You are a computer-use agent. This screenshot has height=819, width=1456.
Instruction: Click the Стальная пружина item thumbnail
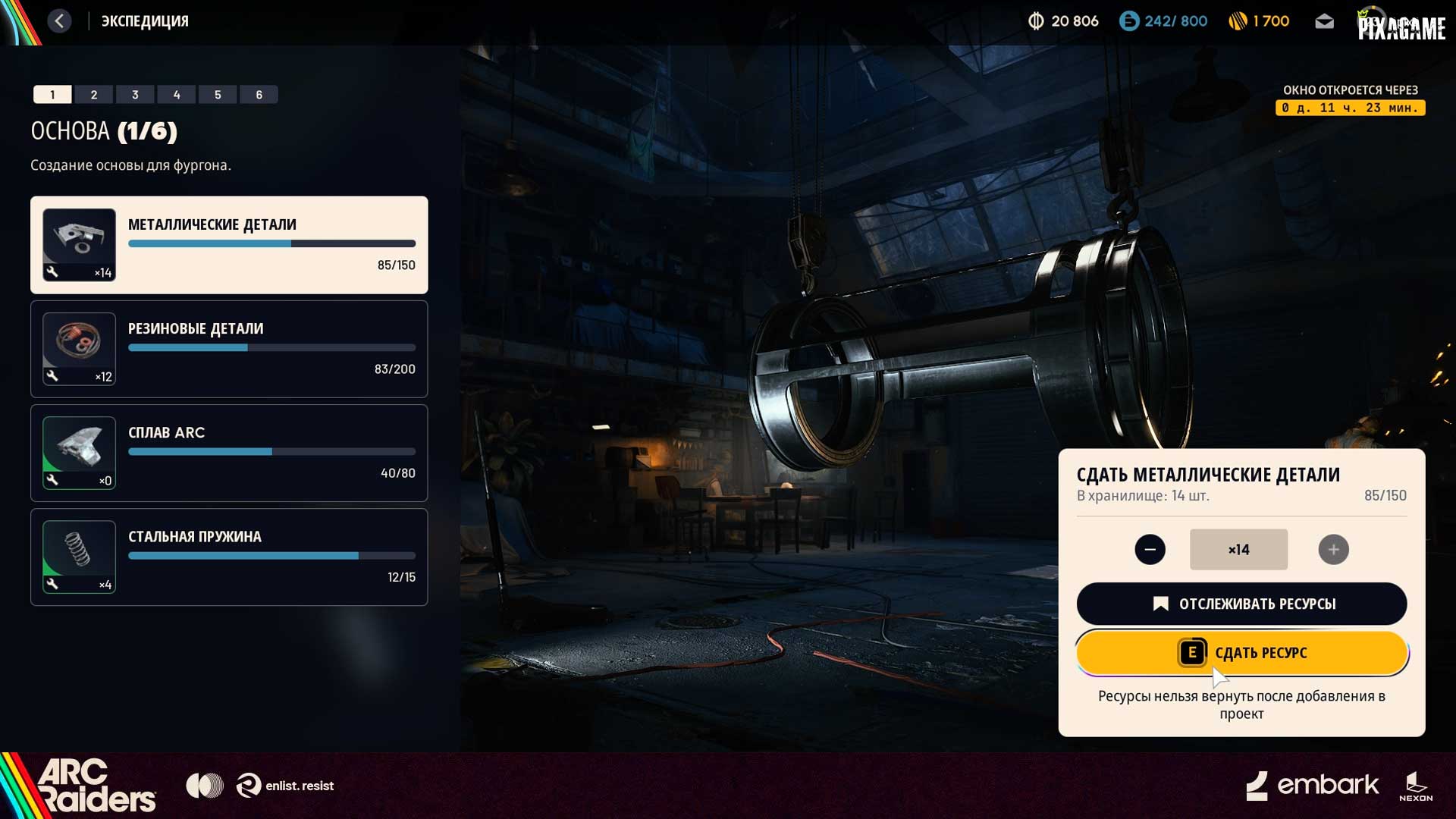(79, 557)
